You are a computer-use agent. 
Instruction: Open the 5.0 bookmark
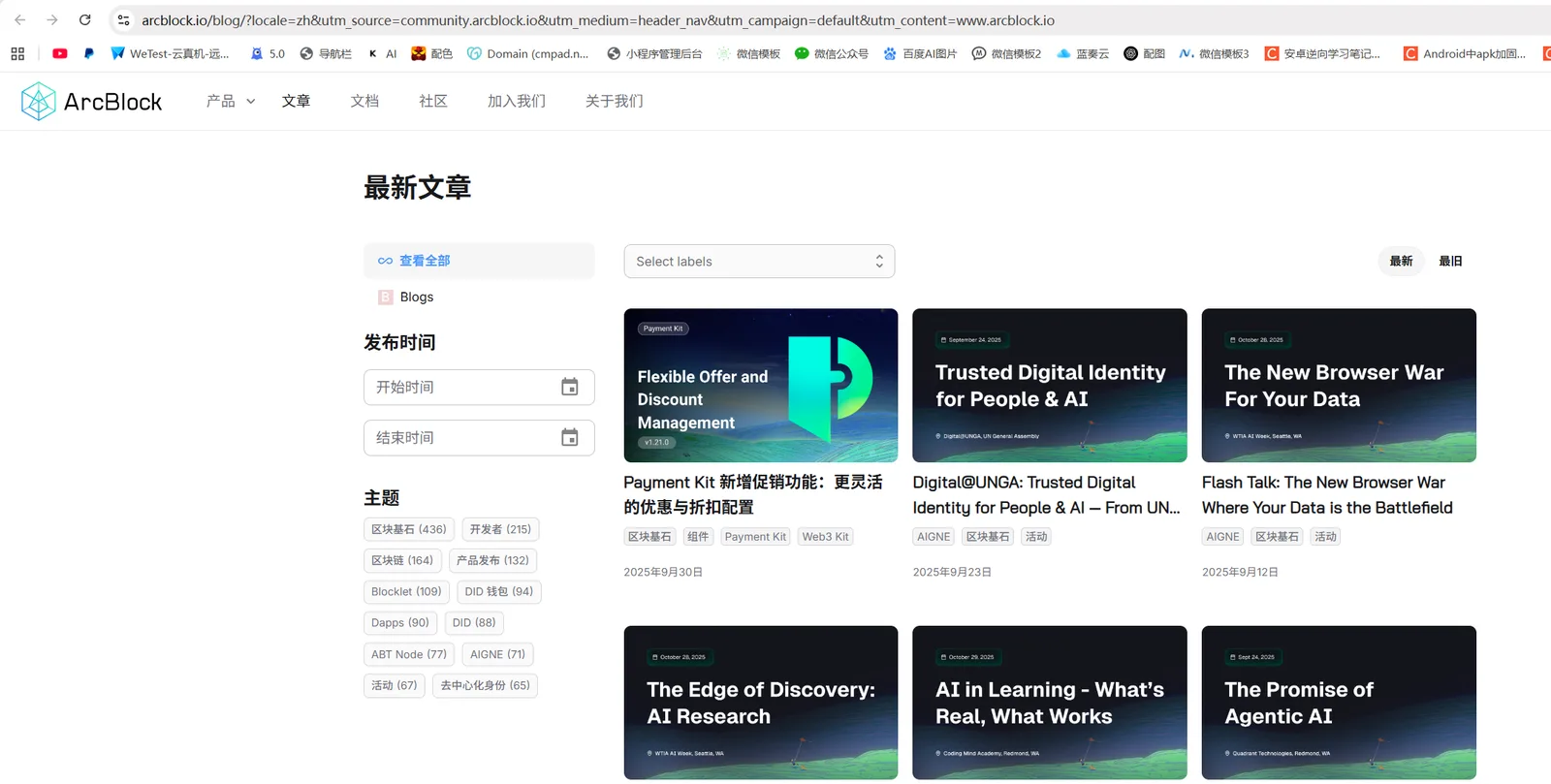pos(268,54)
